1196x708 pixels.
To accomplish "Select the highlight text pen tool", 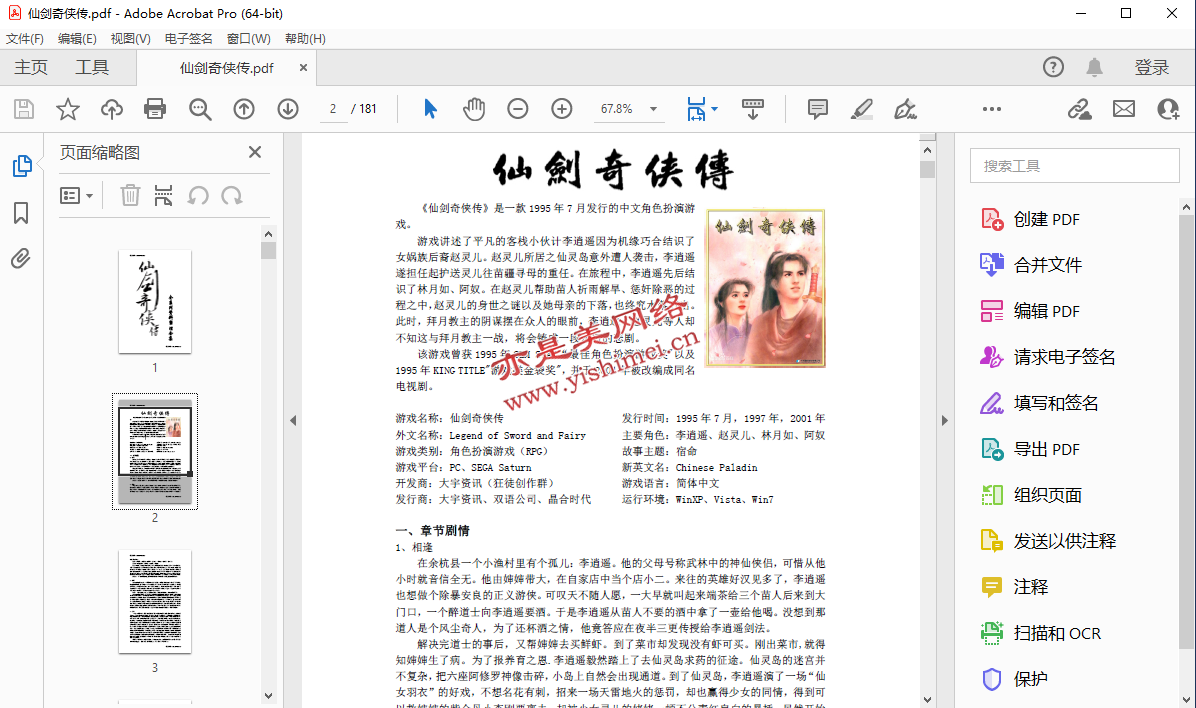I will (x=862, y=109).
